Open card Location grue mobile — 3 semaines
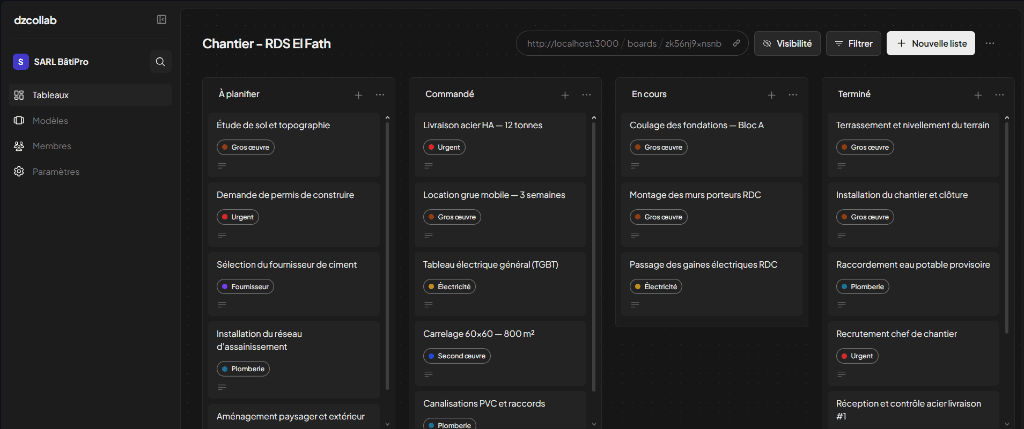The height and width of the screenshot is (429, 1024). tap(500, 214)
